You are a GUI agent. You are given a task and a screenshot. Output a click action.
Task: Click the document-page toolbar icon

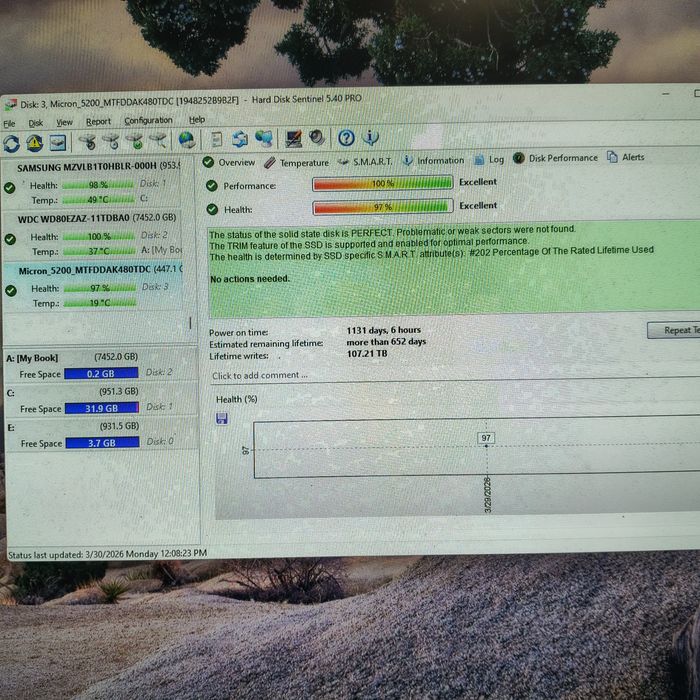(x=216, y=139)
